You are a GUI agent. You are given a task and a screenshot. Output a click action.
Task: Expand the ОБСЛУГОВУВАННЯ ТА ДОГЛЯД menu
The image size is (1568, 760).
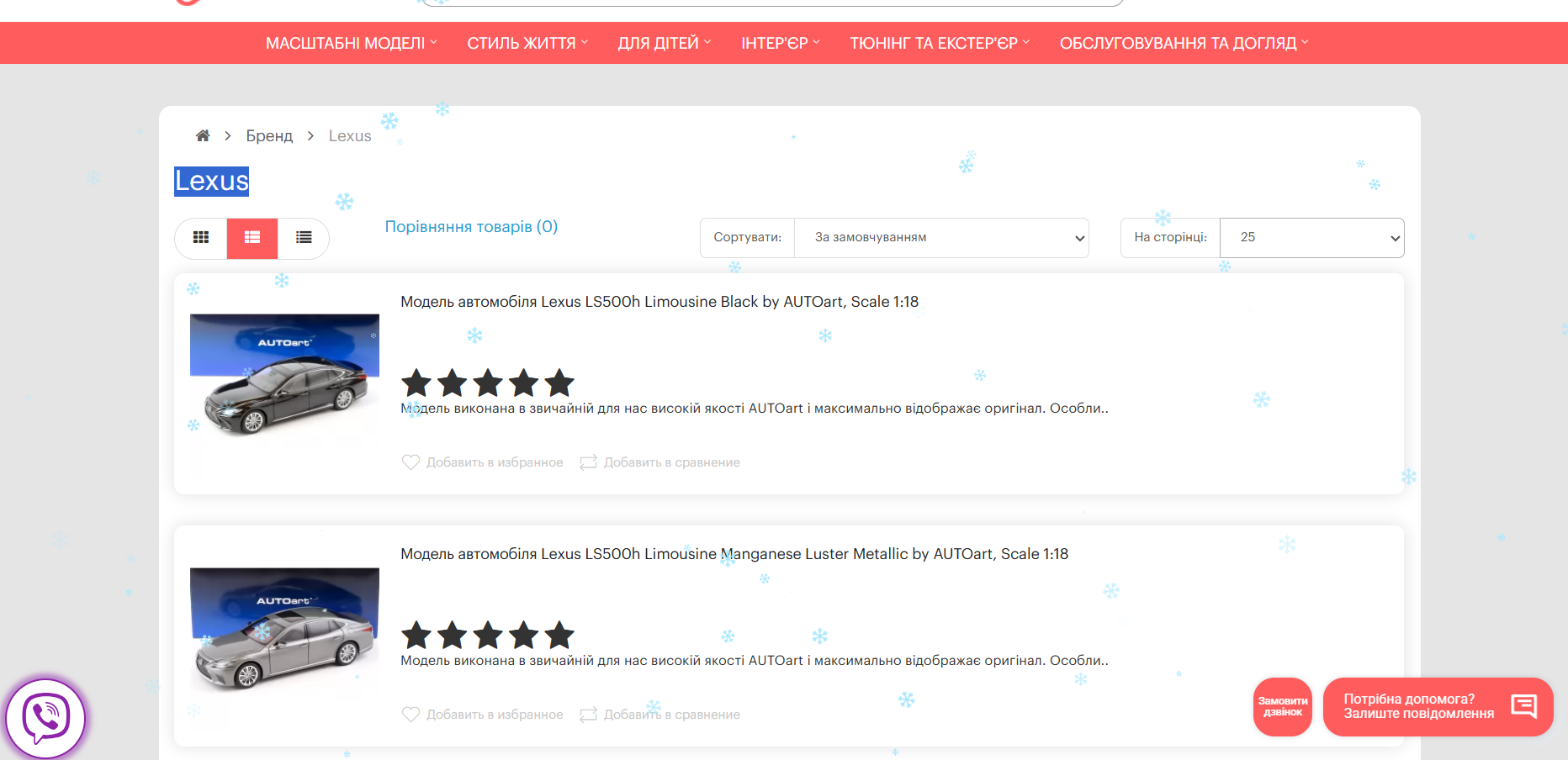click(x=1184, y=43)
